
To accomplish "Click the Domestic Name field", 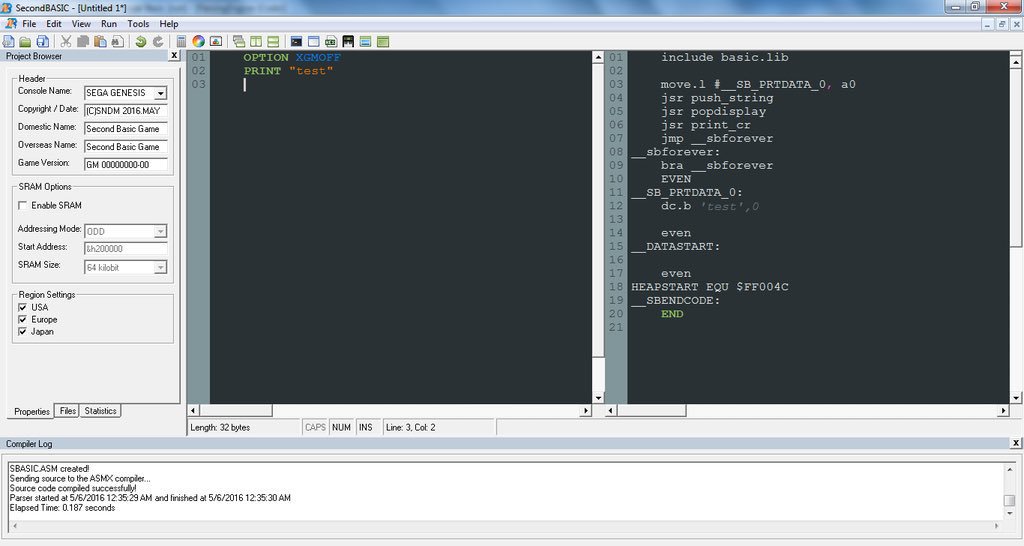I will coord(126,129).
